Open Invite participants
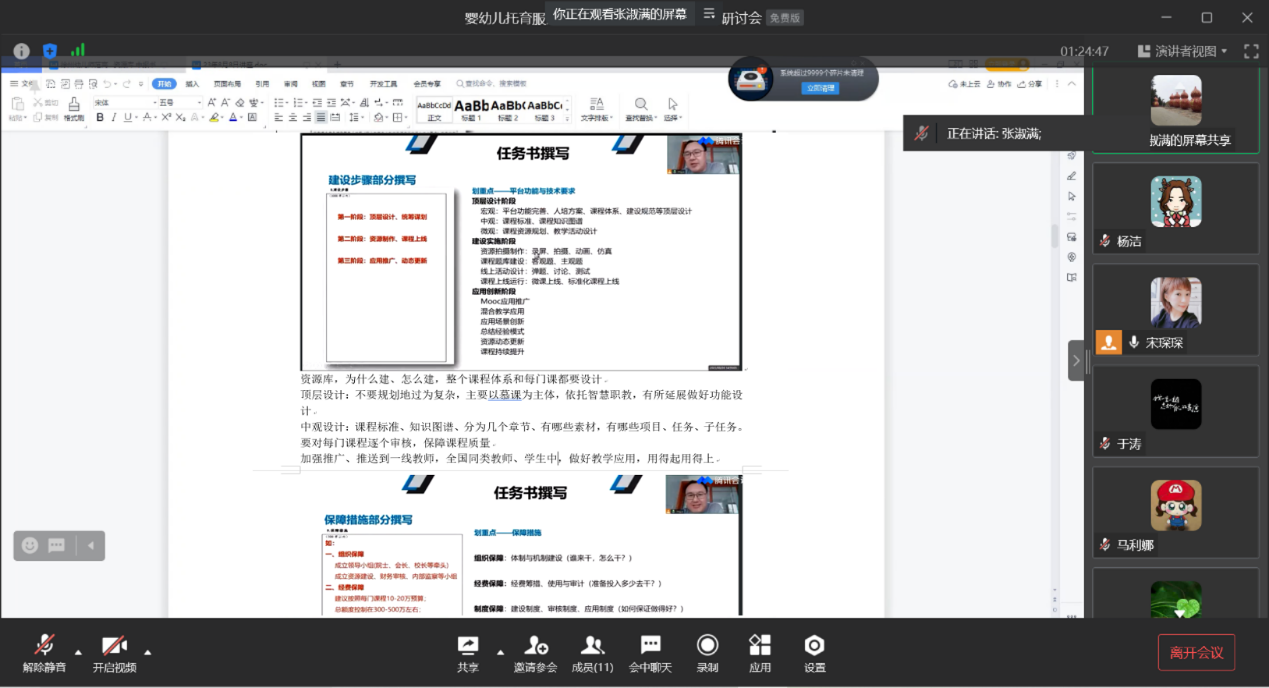1269x688 pixels. tap(535, 652)
